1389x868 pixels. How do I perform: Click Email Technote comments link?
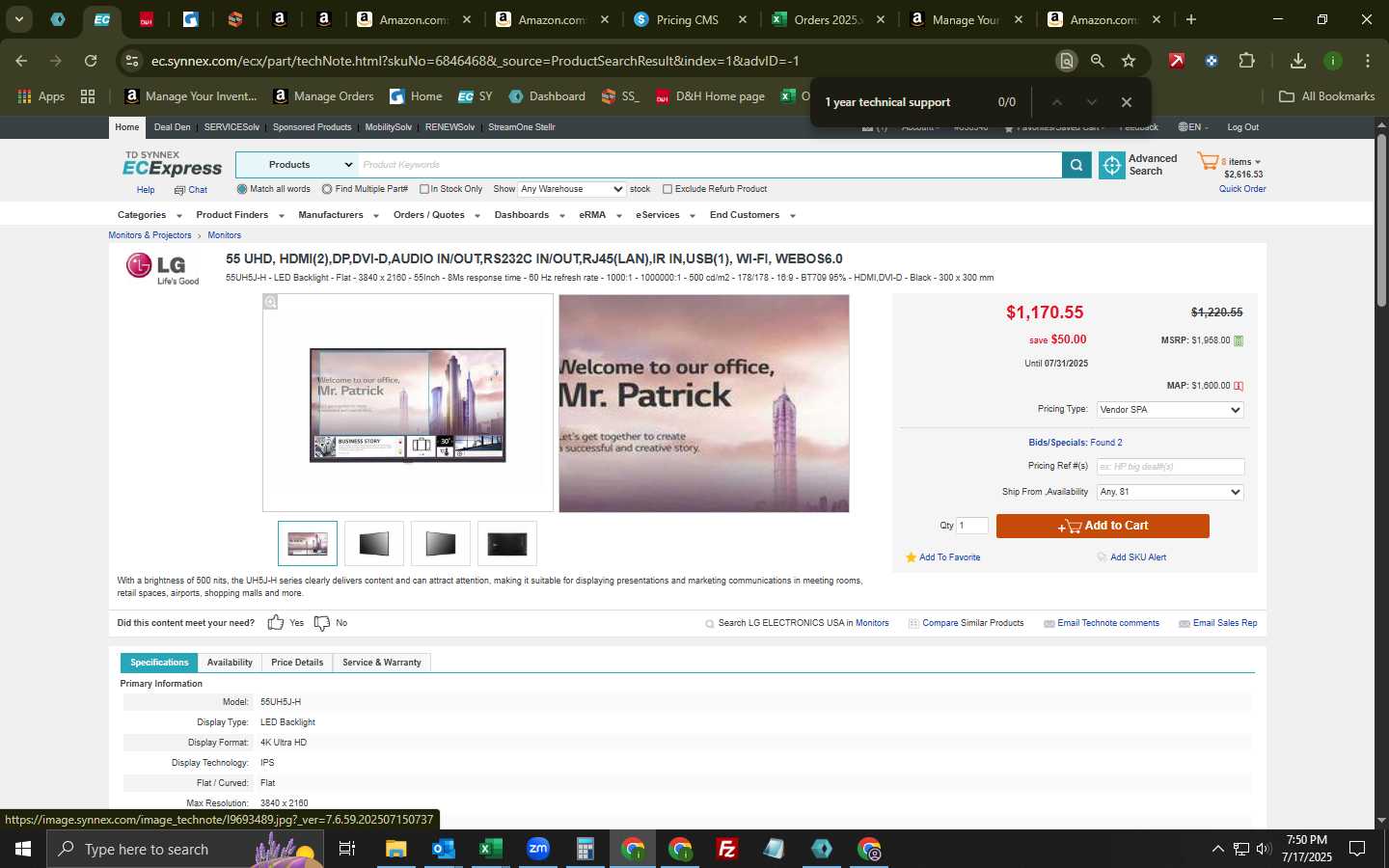[x=1108, y=623]
